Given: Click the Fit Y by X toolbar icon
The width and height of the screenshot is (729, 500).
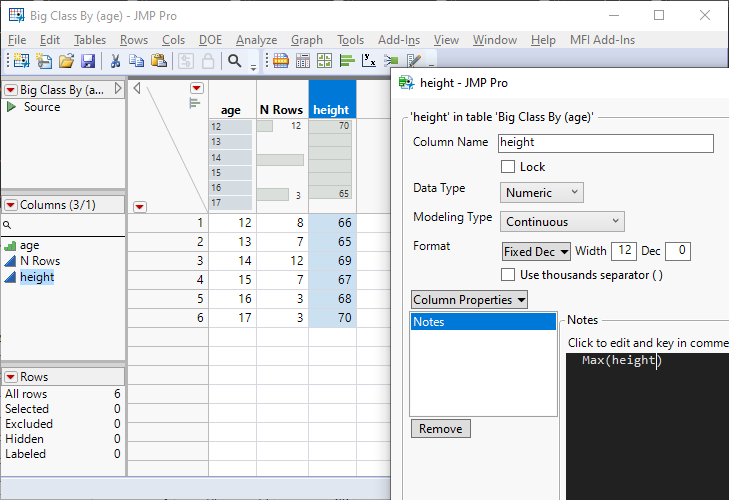Looking at the screenshot, I should tap(369, 60).
